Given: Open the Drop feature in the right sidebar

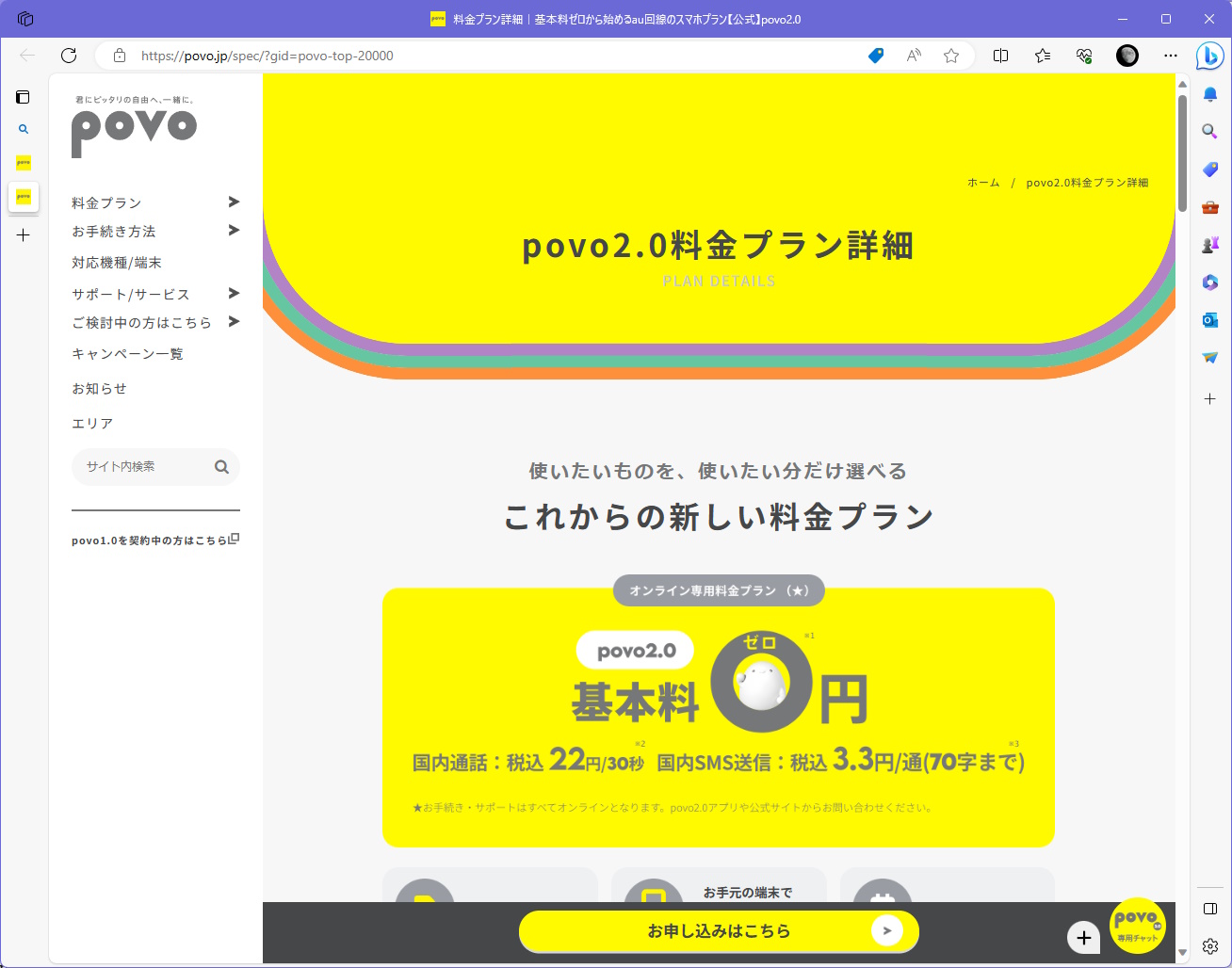Looking at the screenshot, I should click(1209, 358).
